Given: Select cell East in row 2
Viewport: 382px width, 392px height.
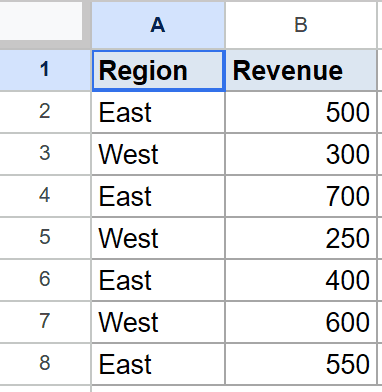Looking at the screenshot, I should [158, 112].
